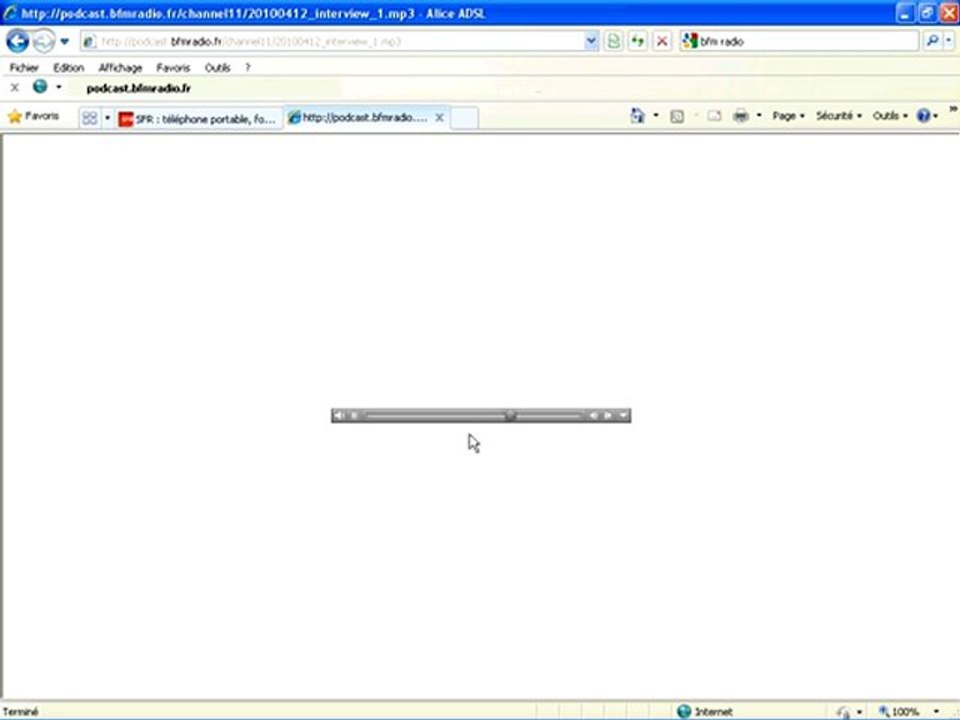The height and width of the screenshot is (720, 960).
Task: Open the media player options triangle
Action: pyautogui.click(x=623, y=416)
